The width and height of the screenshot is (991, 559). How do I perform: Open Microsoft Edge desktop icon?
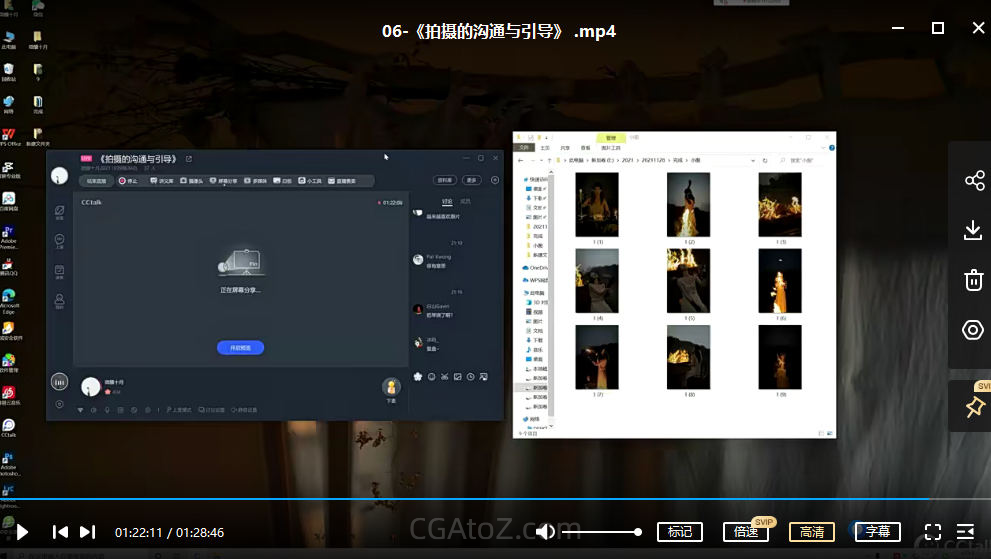8,299
